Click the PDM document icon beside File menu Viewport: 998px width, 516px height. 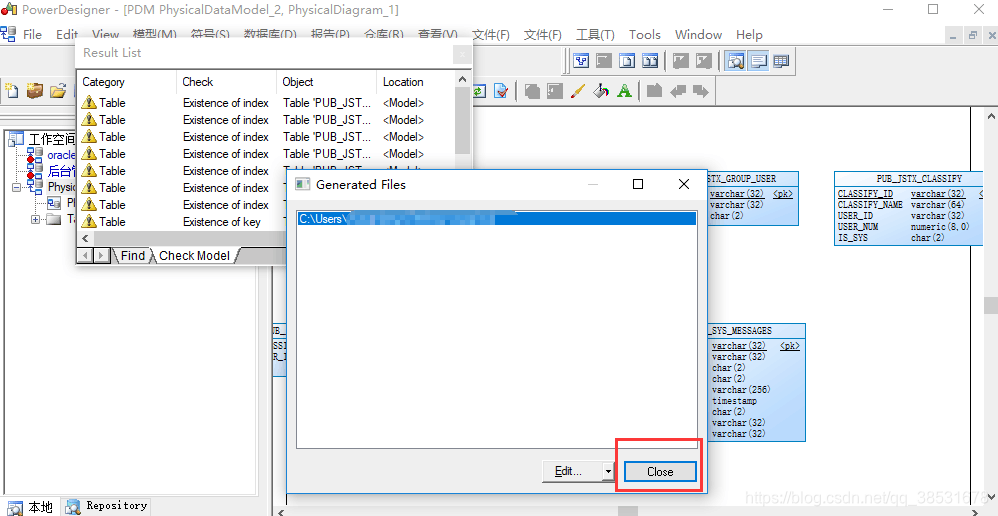pyautogui.click(x=8, y=34)
